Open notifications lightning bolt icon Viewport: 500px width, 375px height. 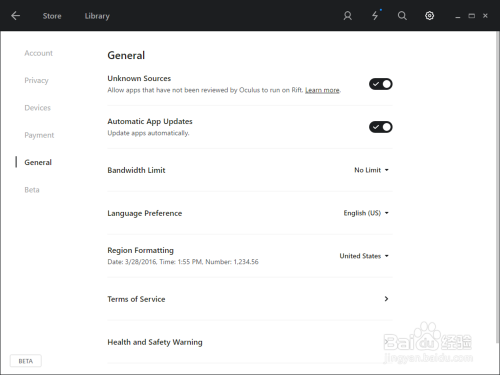coord(375,16)
